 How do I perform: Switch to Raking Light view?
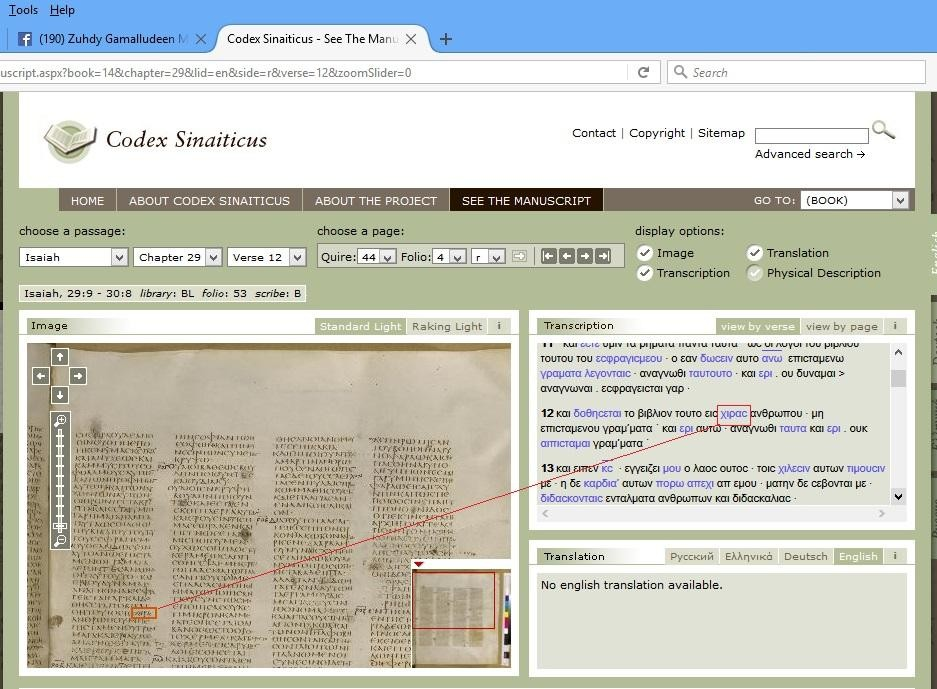click(x=447, y=326)
